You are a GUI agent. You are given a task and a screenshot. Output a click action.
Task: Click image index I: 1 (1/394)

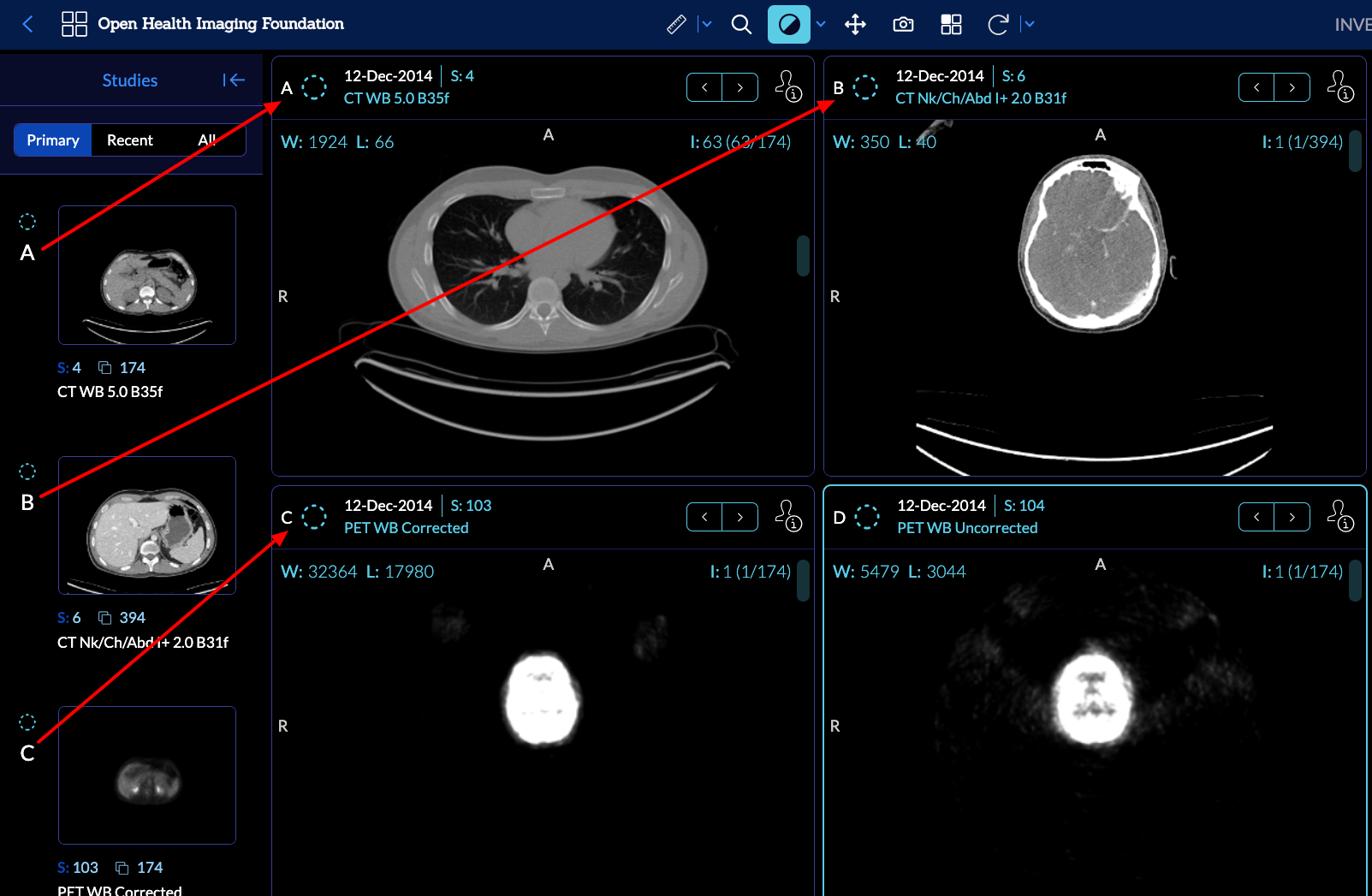[x=1302, y=142]
